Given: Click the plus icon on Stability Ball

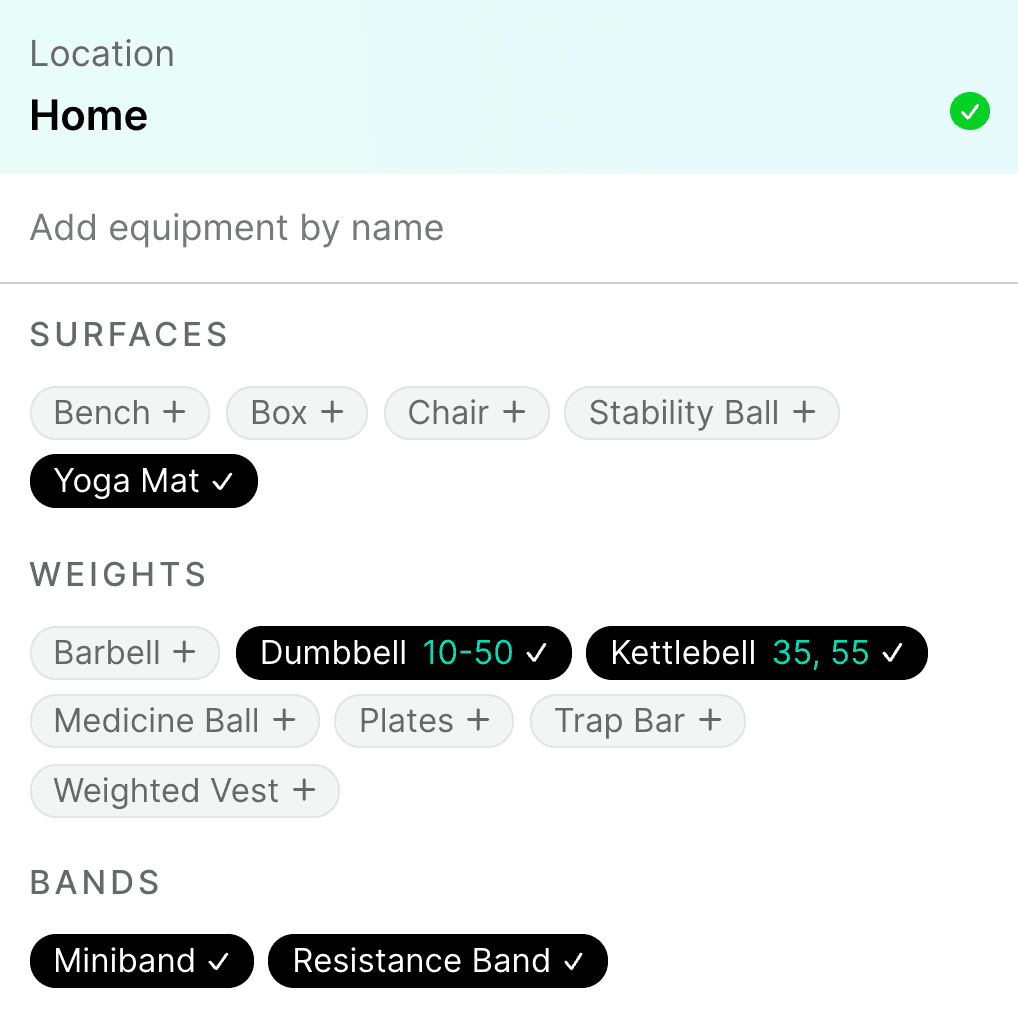Looking at the screenshot, I should click(x=804, y=412).
